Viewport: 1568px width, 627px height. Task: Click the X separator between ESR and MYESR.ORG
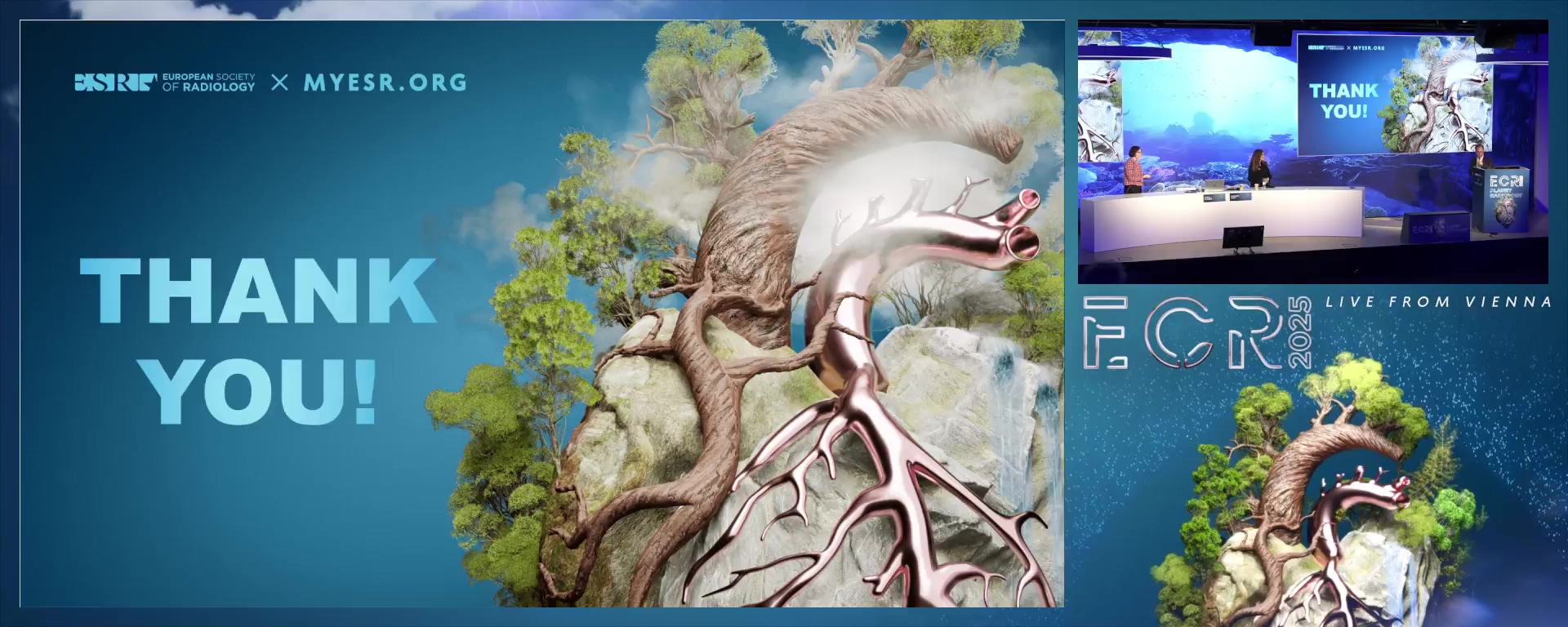(x=279, y=82)
